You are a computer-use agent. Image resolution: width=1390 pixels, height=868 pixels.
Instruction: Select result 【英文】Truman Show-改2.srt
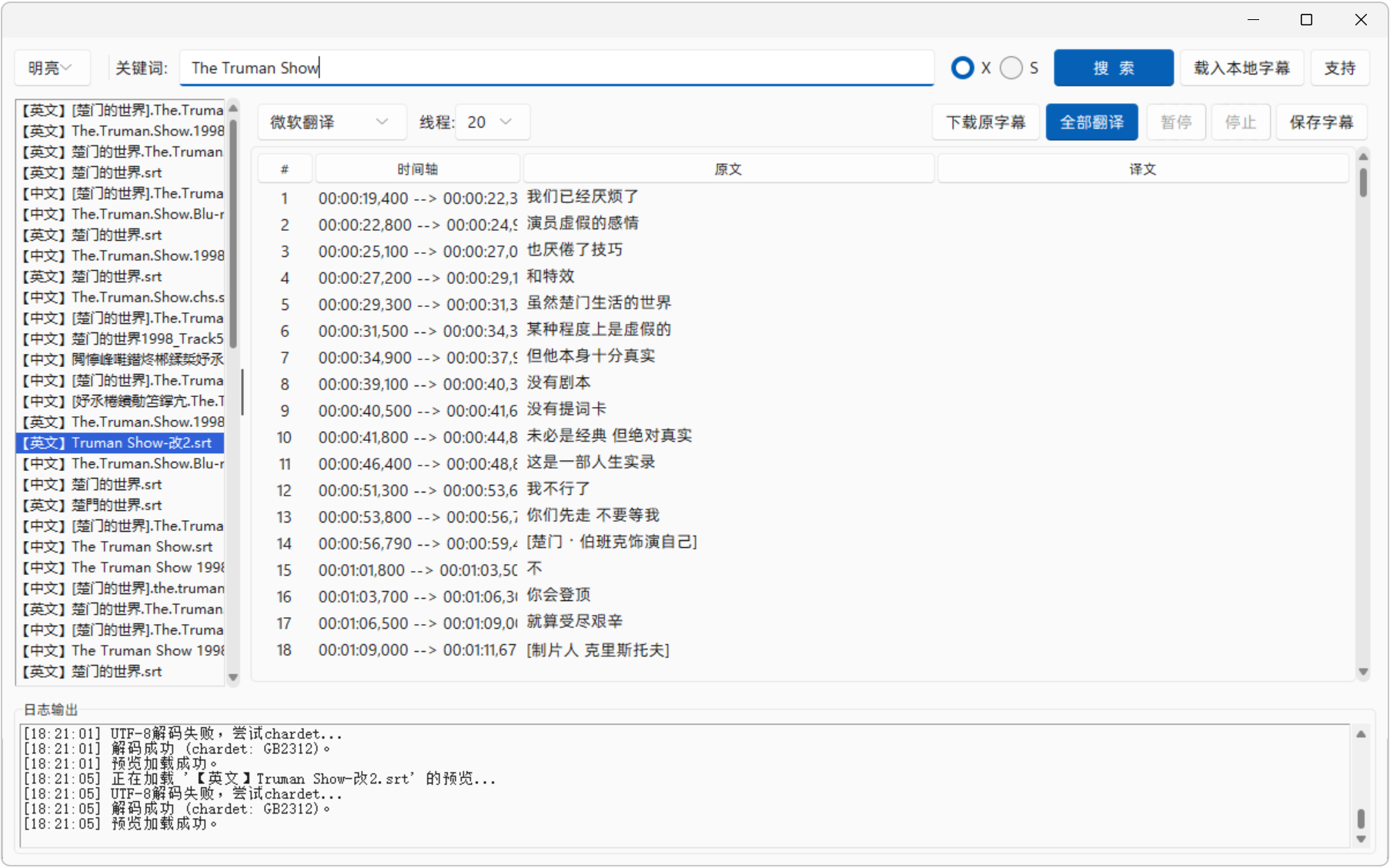point(120,442)
